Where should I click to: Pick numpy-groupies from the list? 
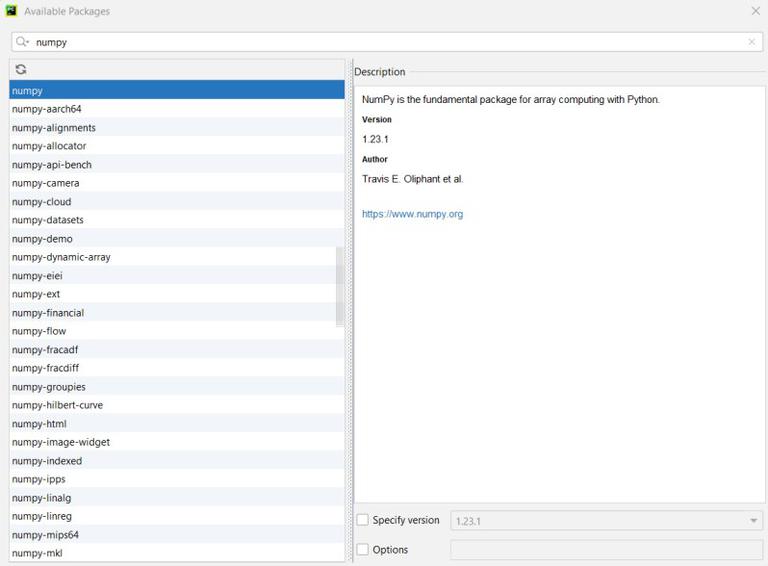point(177,387)
